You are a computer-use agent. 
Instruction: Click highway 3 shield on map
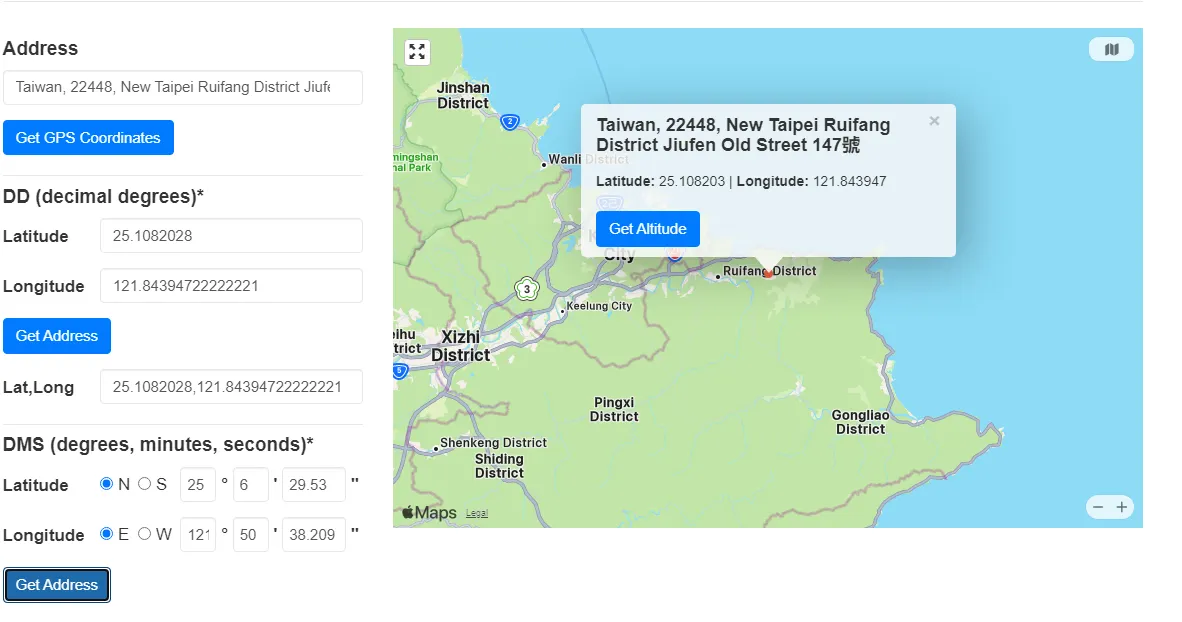click(x=526, y=290)
